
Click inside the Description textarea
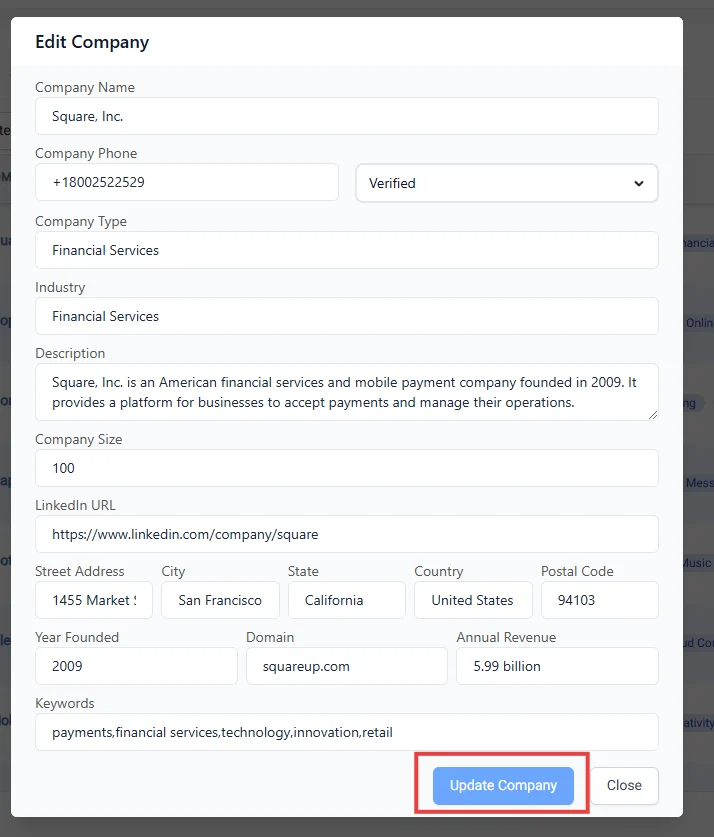coord(347,392)
